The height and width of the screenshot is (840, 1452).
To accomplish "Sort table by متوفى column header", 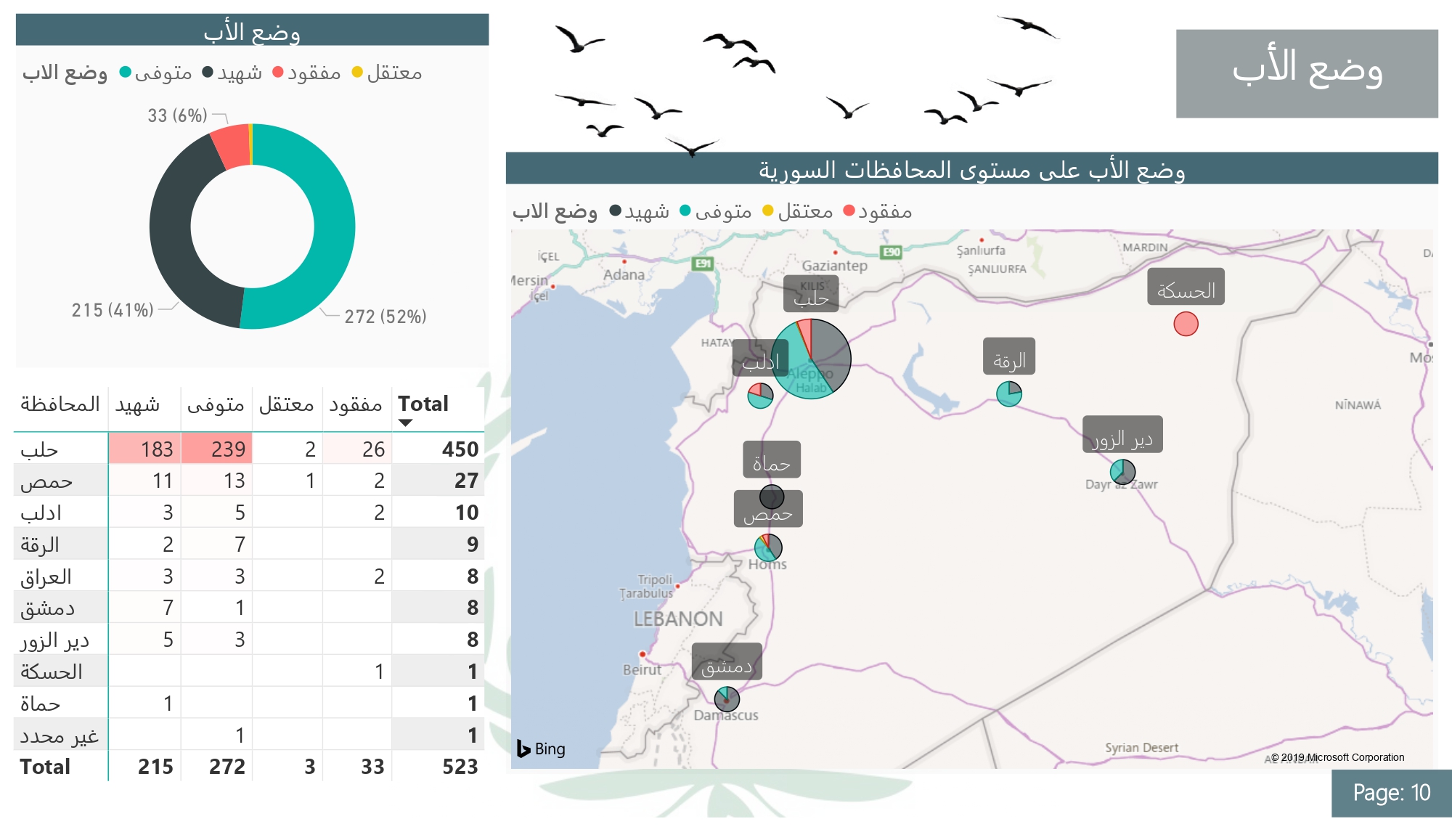I will click(x=215, y=404).
